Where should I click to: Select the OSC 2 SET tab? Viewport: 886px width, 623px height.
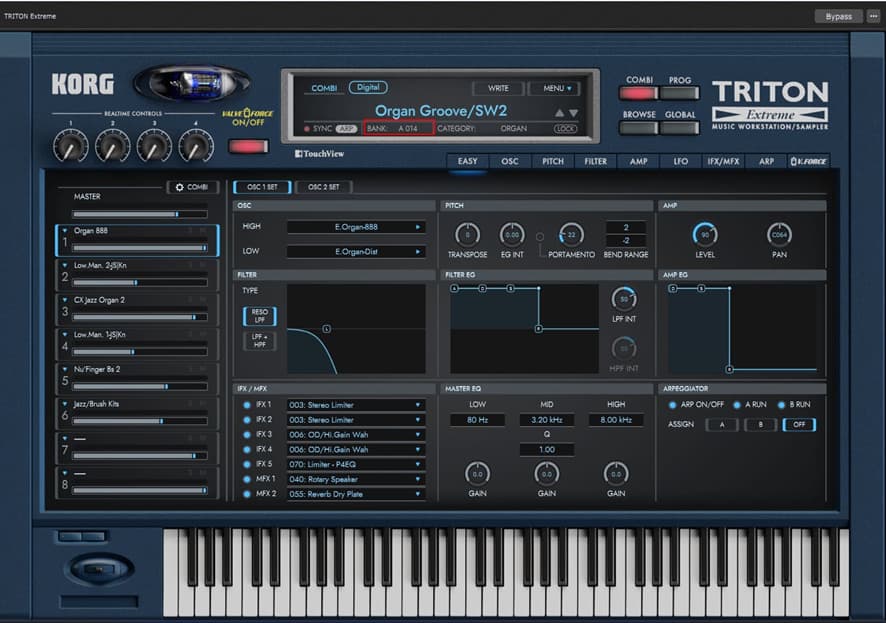tap(324, 187)
